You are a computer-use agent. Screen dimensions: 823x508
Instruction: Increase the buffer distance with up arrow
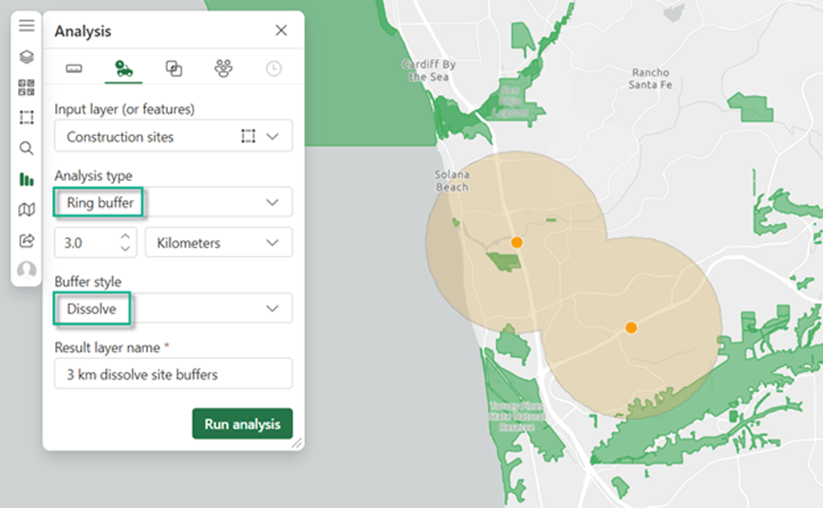click(125, 237)
